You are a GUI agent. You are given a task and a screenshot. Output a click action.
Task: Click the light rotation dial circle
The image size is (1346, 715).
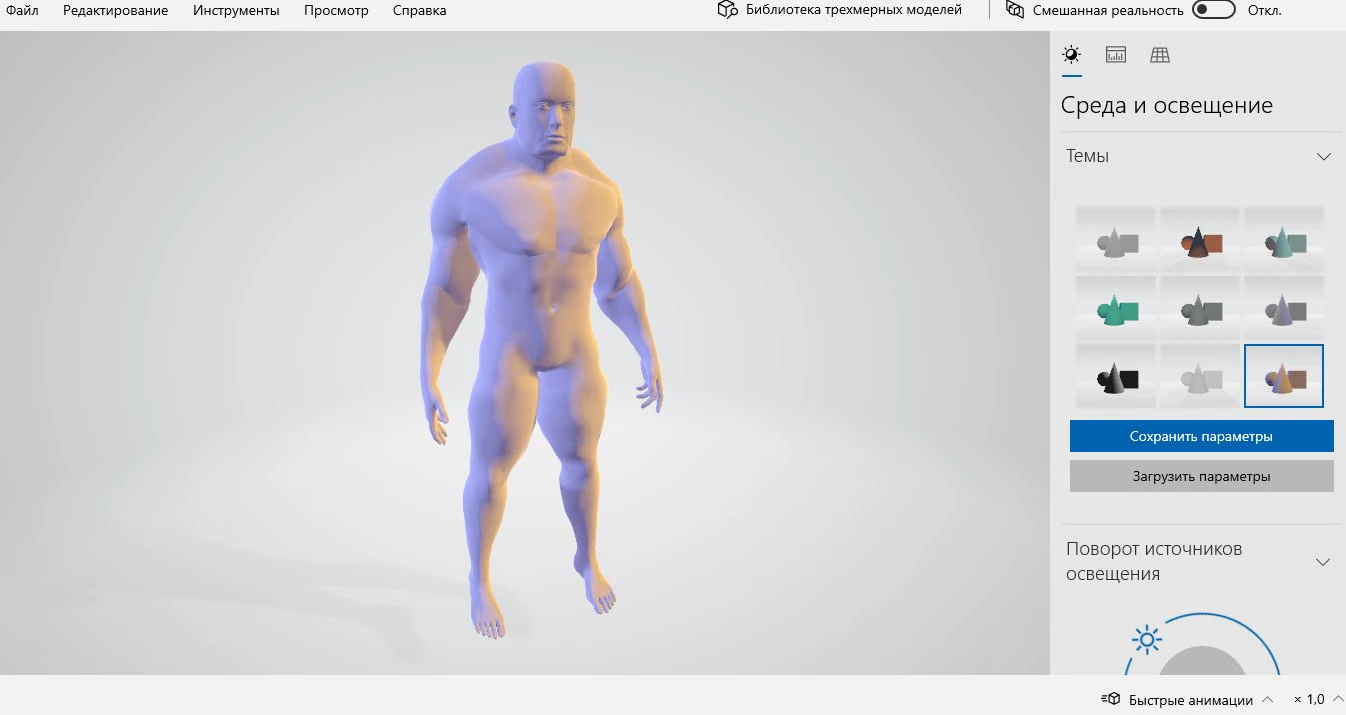1202,662
